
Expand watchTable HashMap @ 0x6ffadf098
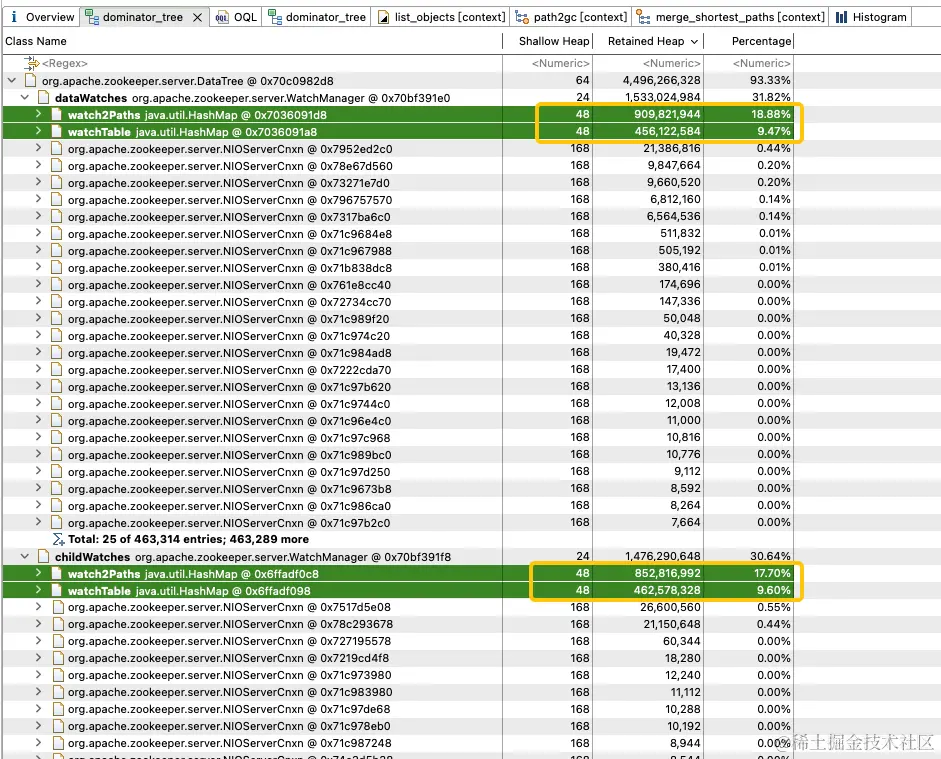click(x=38, y=589)
